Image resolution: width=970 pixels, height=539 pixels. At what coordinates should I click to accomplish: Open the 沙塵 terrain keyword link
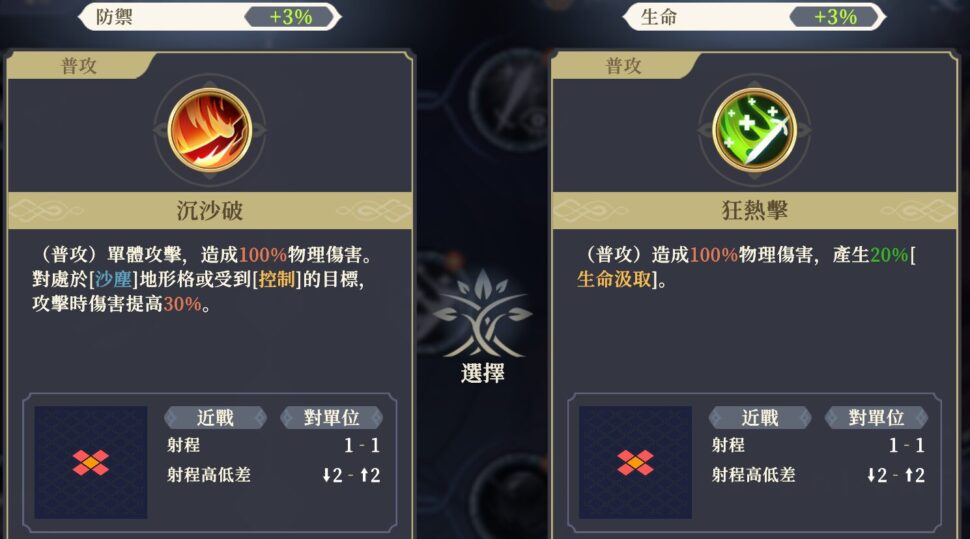114,279
